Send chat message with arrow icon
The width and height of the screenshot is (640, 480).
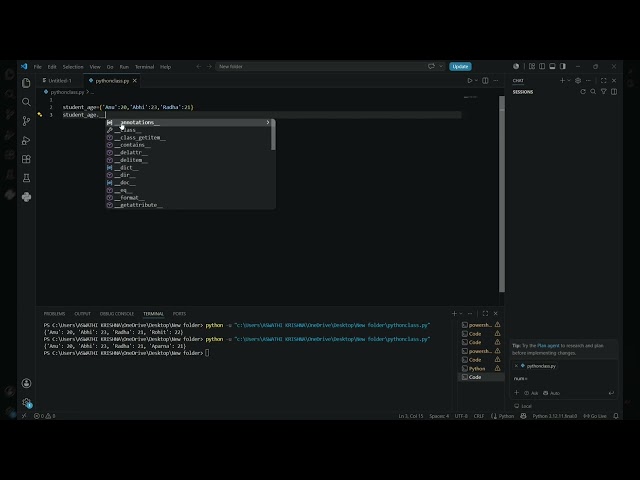tap(611, 393)
